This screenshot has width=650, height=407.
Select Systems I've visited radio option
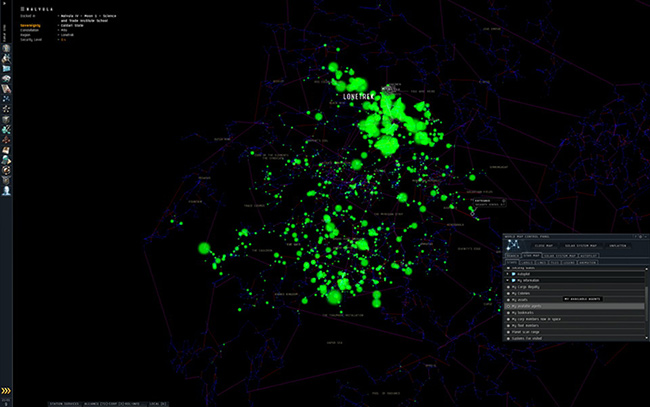[508, 338]
